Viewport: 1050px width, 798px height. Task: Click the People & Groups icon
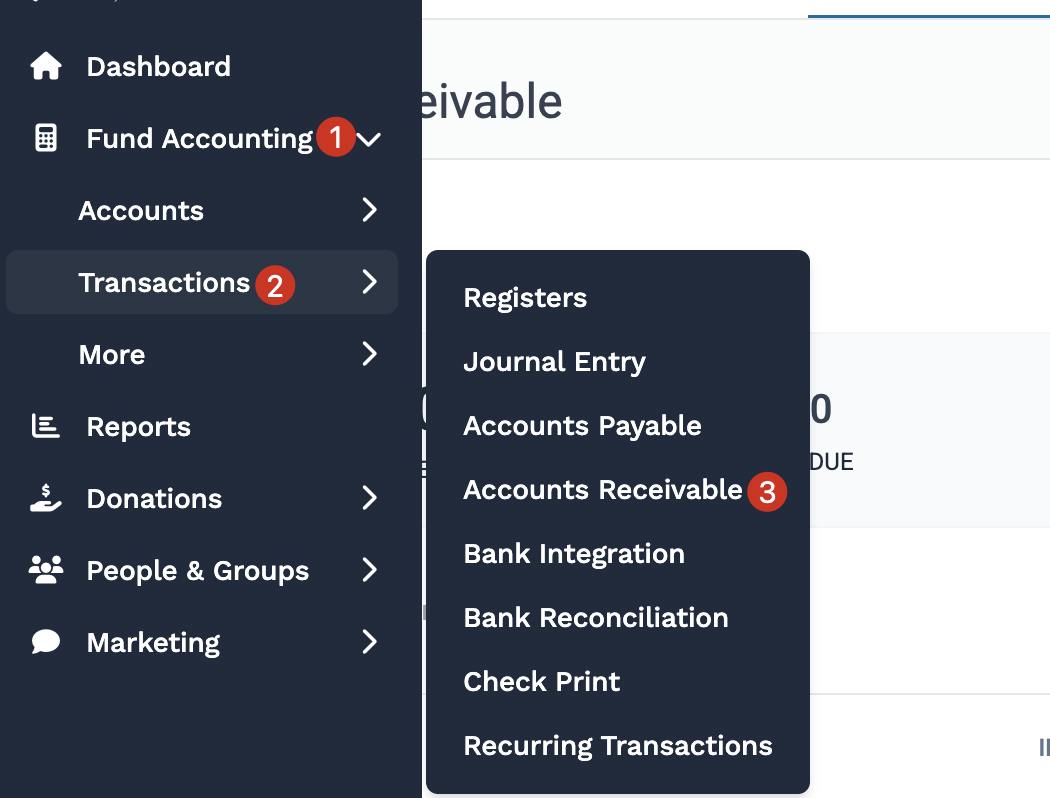click(x=46, y=571)
